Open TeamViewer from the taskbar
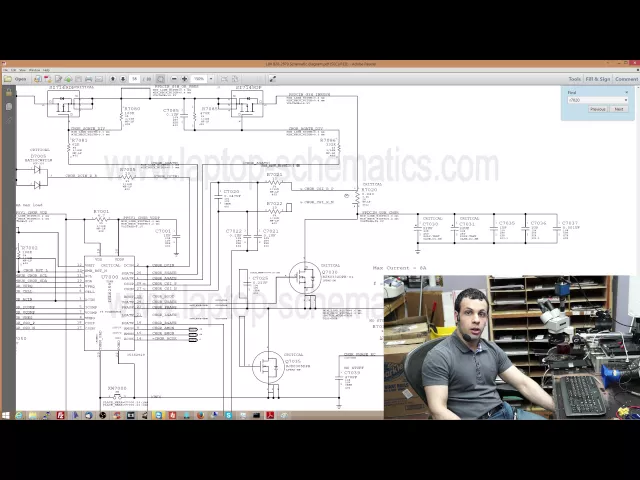The height and width of the screenshot is (480, 640). pyautogui.click(x=158, y=416)
